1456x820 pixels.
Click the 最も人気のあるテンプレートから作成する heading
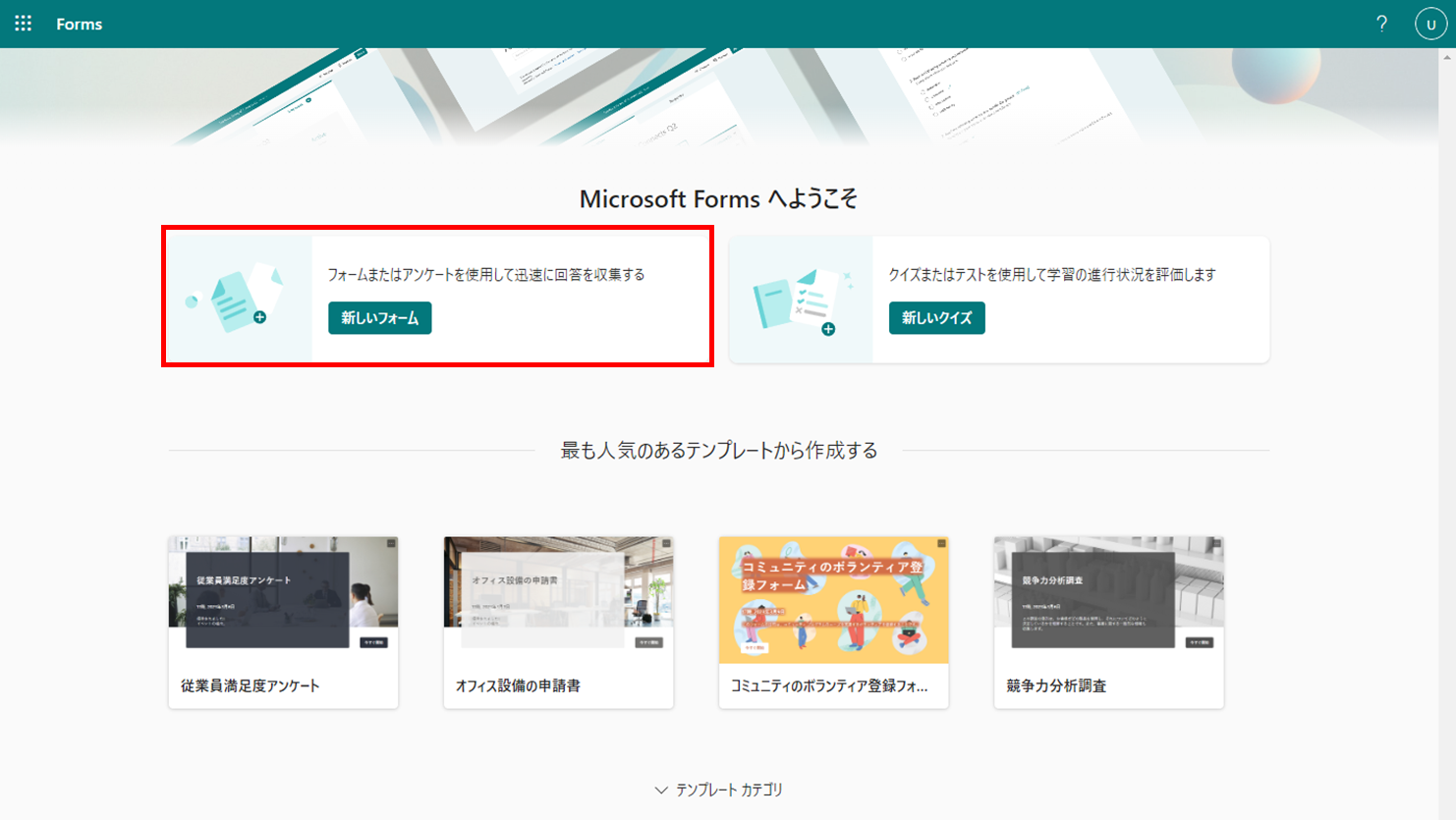[x=719, y=451]
